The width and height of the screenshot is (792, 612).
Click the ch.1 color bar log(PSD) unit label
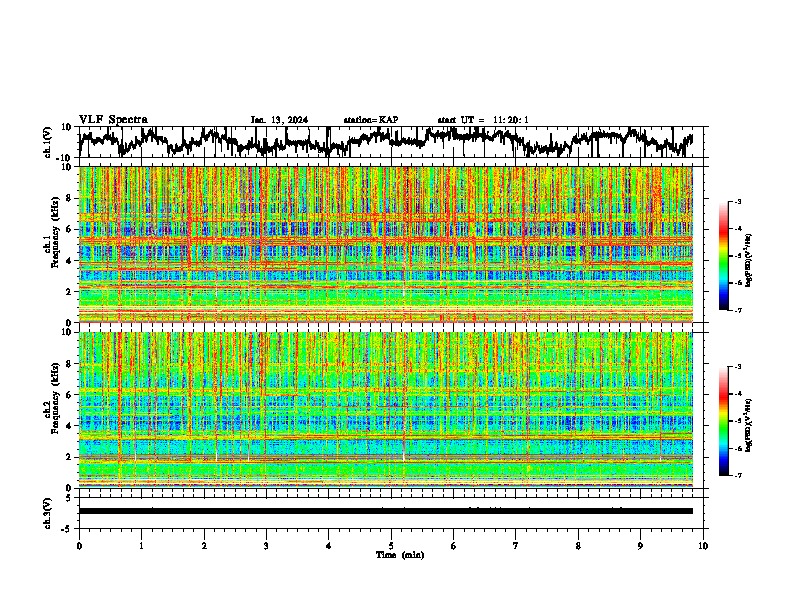click(749, 261)
